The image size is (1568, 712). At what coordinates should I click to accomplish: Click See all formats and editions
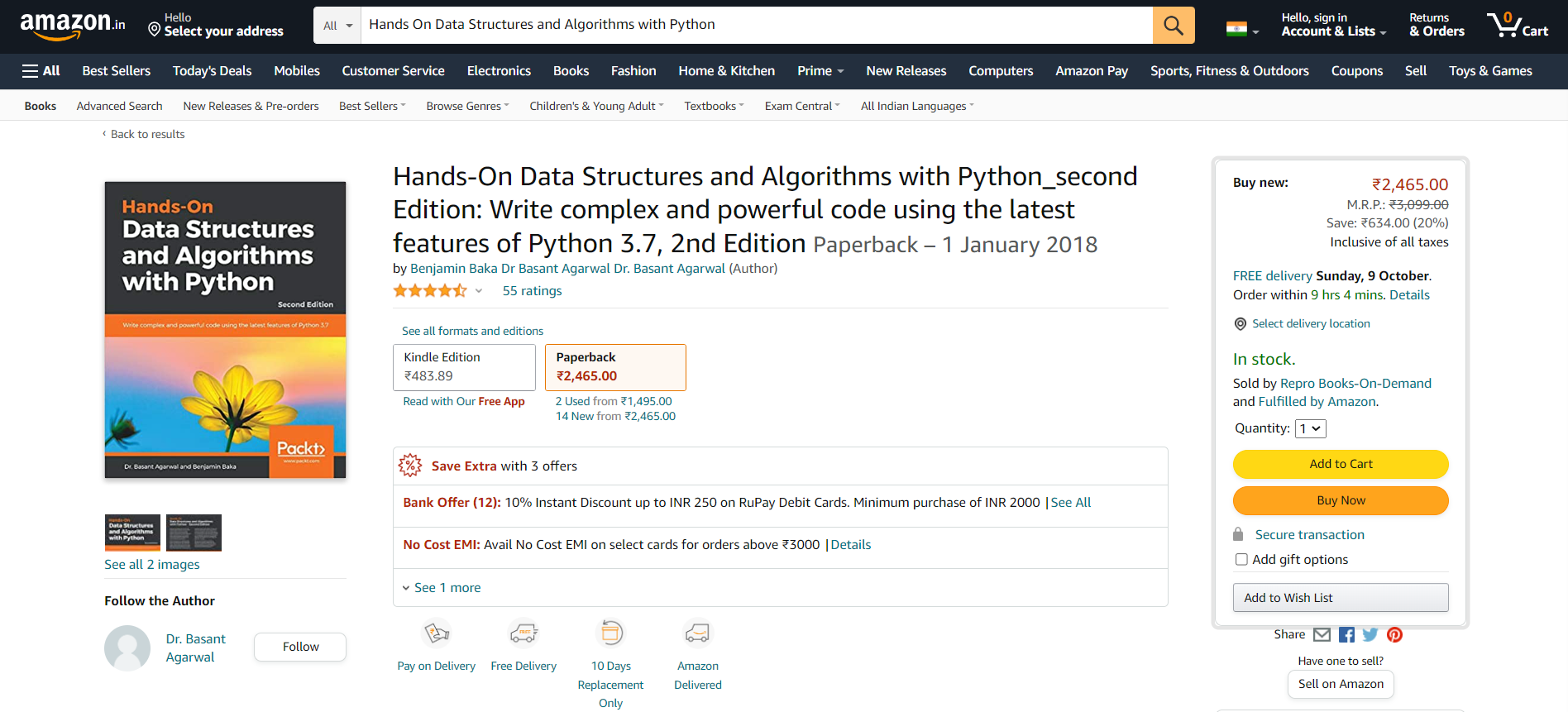[472, 331]
